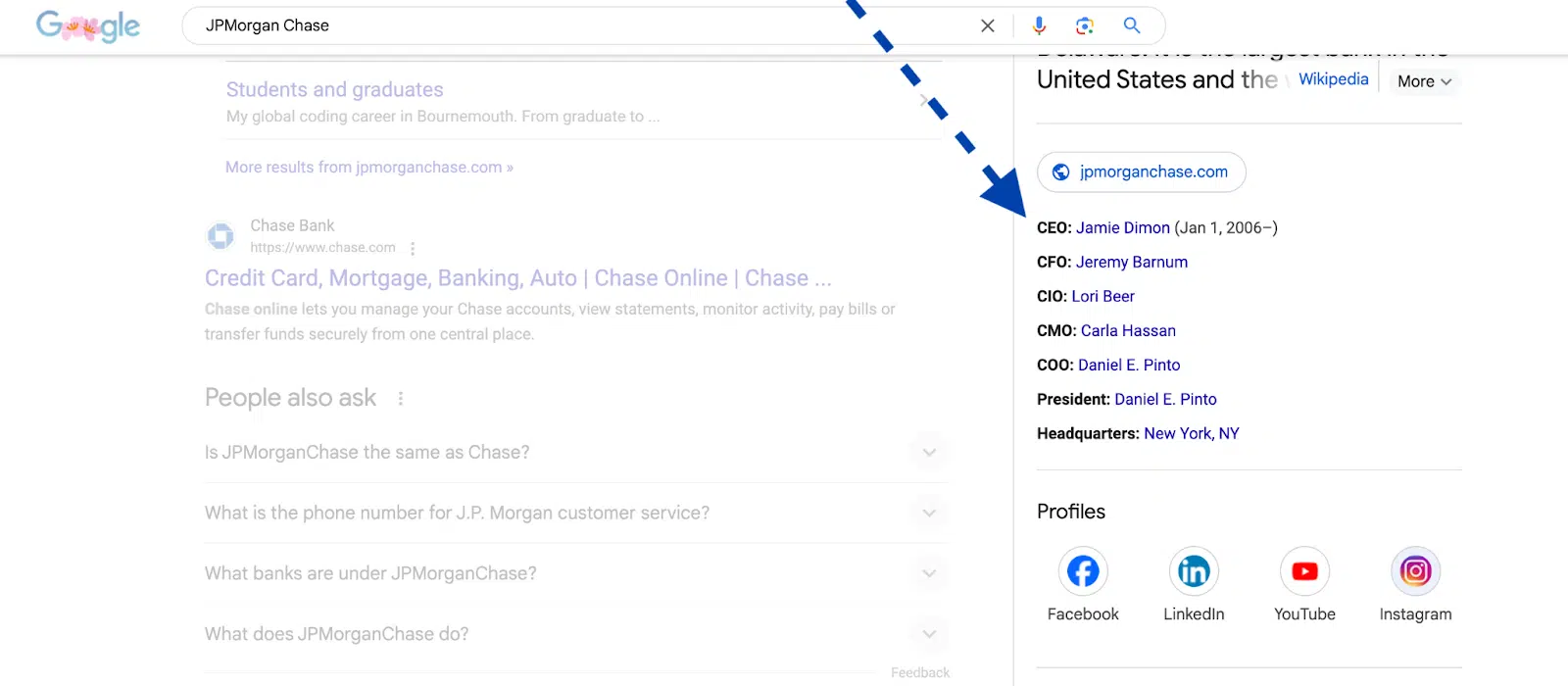Open the Credit Card, Mortgage, Banking Chase result
The image size is (1568, 686).
[x=518, y=278]
